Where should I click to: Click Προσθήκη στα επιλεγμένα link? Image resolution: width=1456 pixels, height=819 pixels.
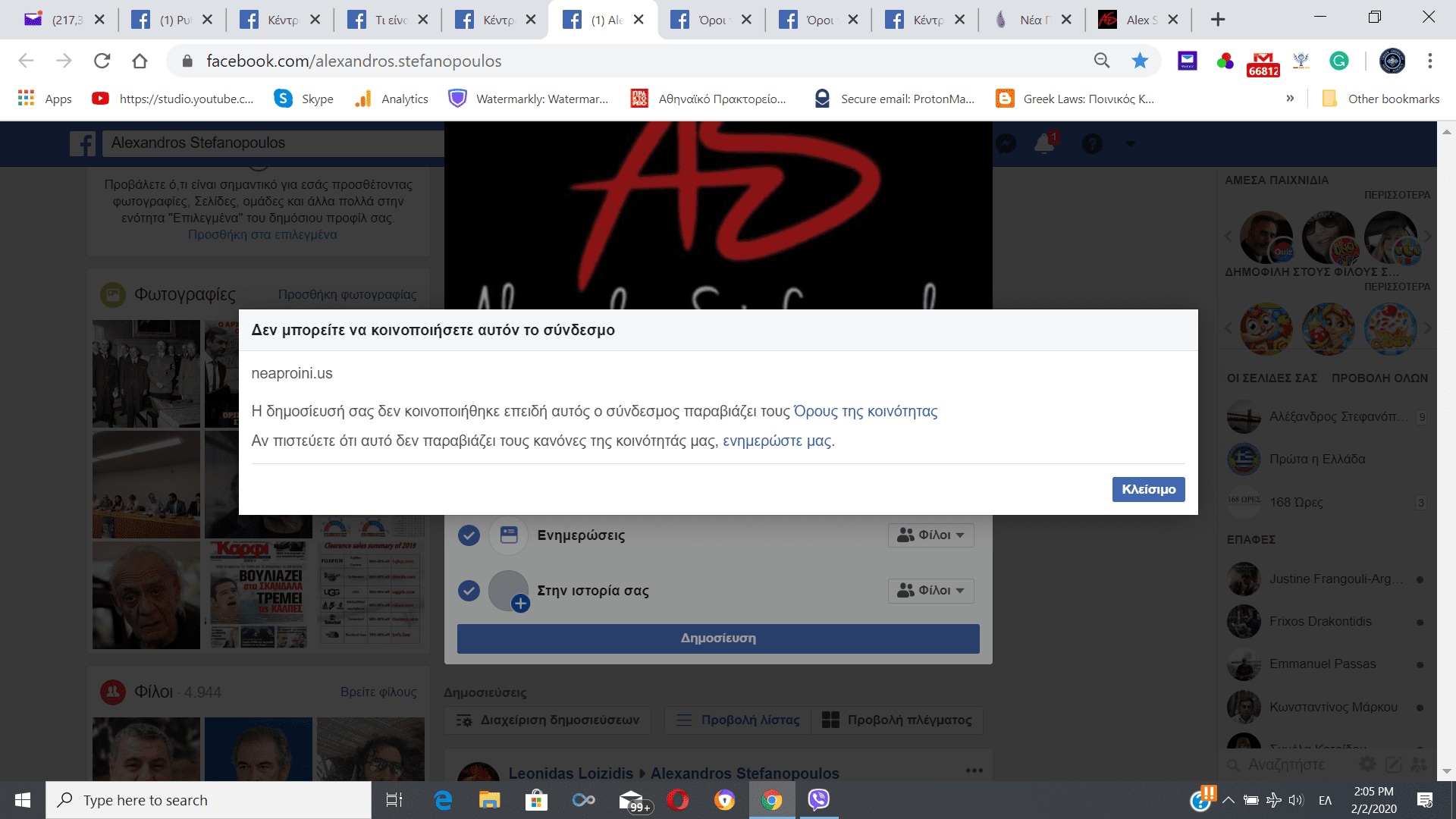(x=262, y=234)
